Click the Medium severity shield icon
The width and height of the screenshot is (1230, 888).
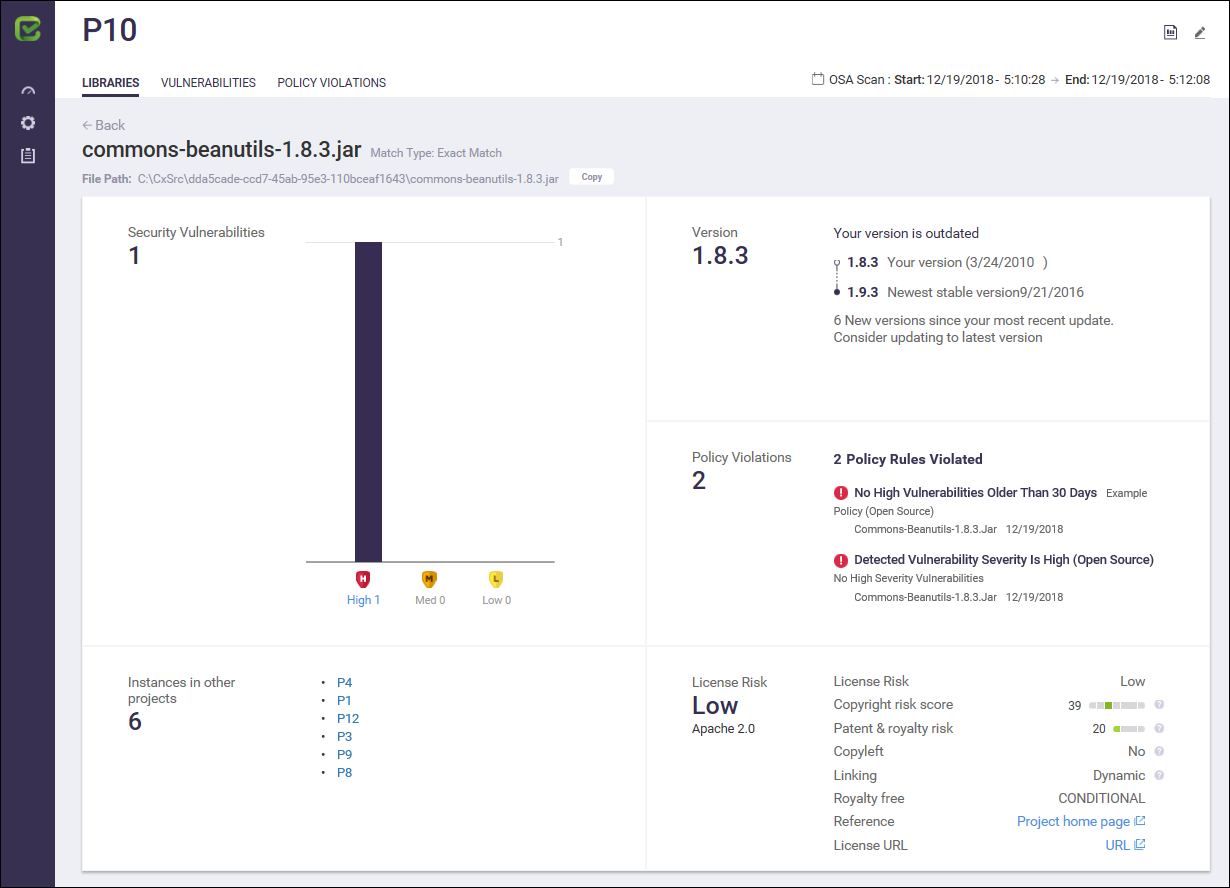pos(429,579)
